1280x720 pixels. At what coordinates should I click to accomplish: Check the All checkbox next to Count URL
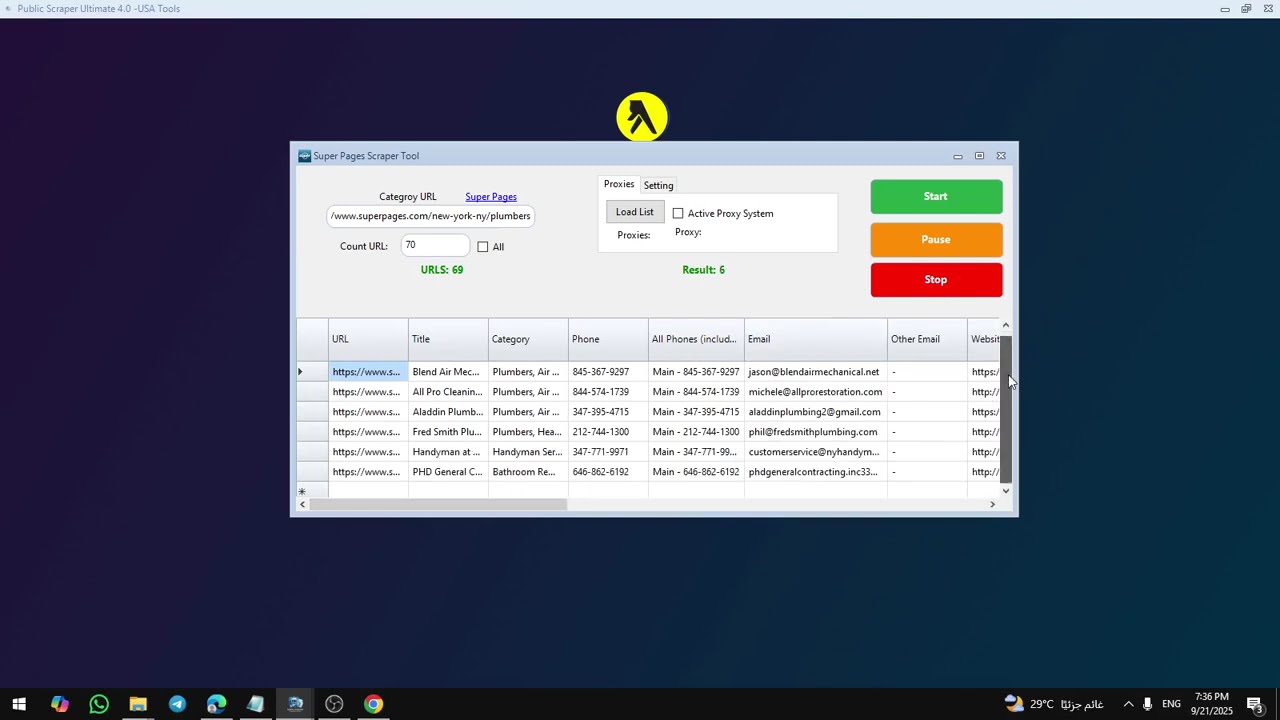(x=483, y=247)
